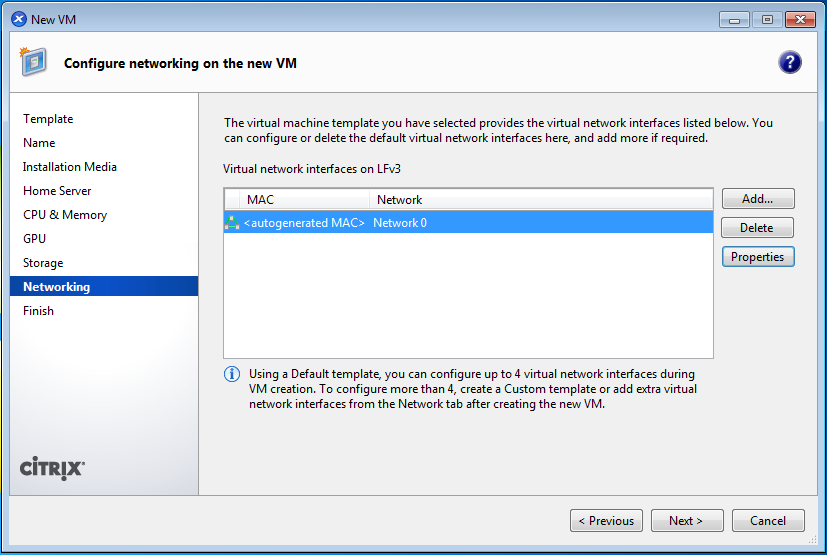The height and width of the screenshot is (555, 827).
Task: Navigate to the Storage wizard step
Action: (x=43, y=263)
